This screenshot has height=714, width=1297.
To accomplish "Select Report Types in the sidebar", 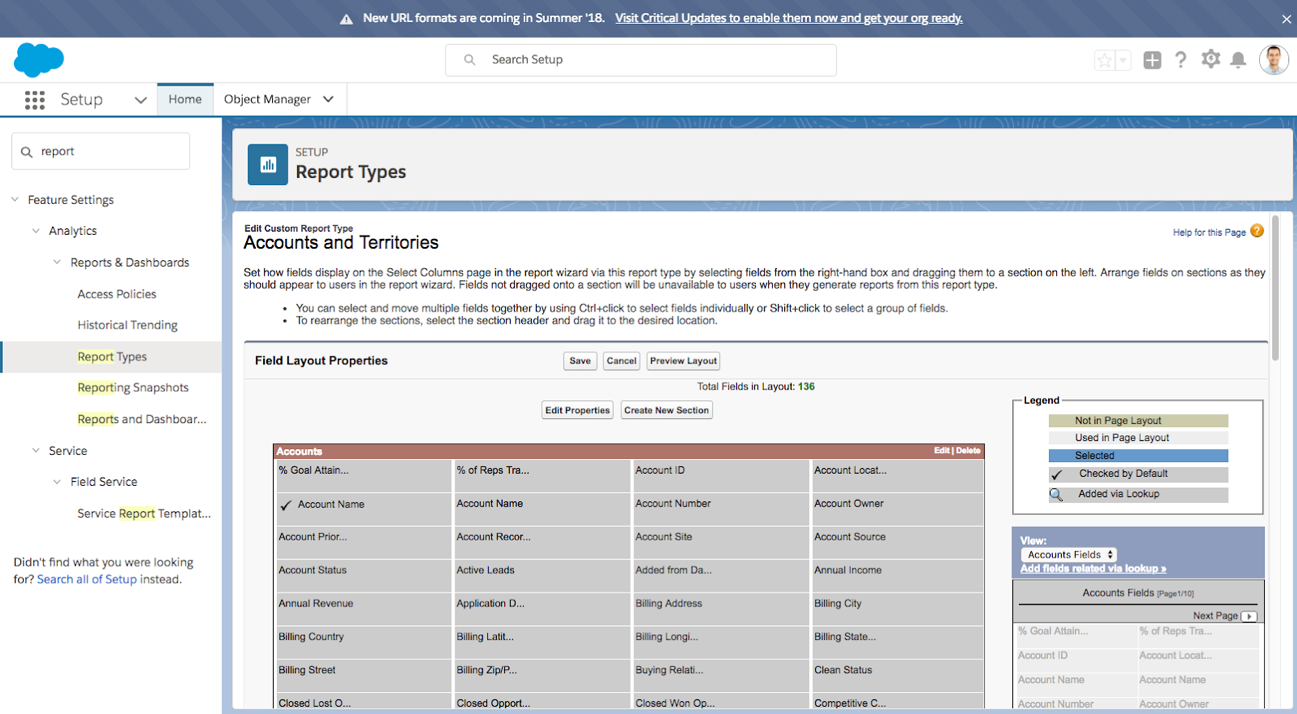I will 112,357.
